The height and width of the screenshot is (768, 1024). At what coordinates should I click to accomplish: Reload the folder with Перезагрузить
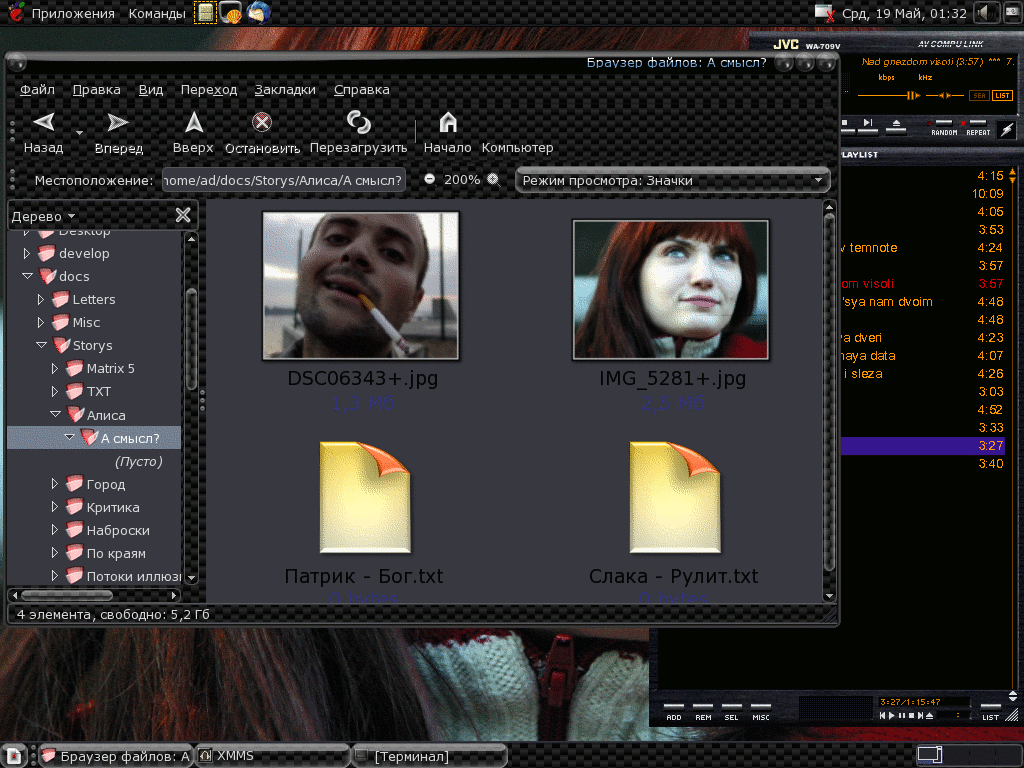click(x=358, y=123)
